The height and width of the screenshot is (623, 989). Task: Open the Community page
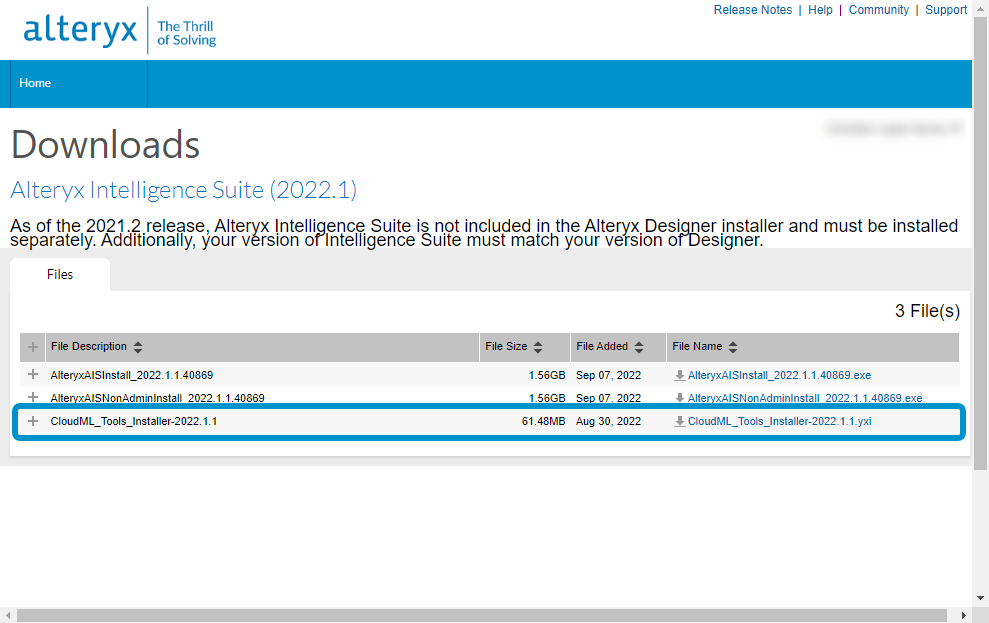878,10
